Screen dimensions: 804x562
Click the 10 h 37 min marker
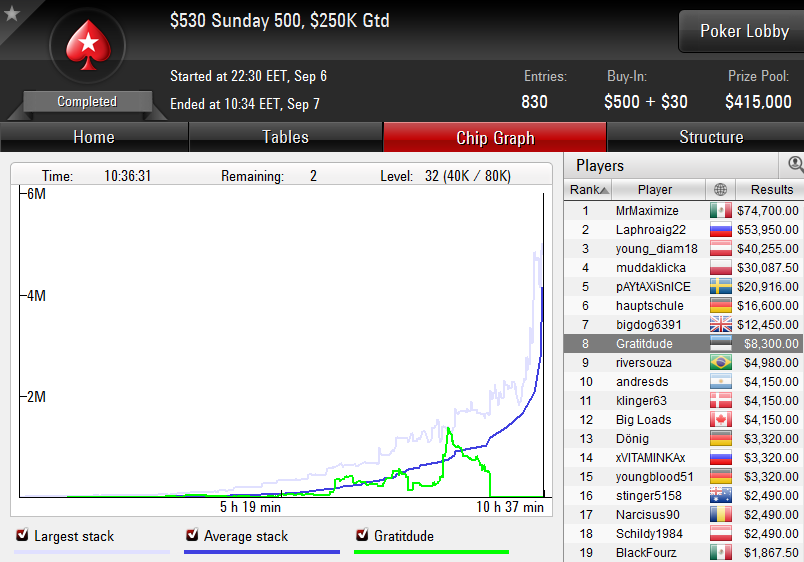pyautogui.click(x=510, y=507)
